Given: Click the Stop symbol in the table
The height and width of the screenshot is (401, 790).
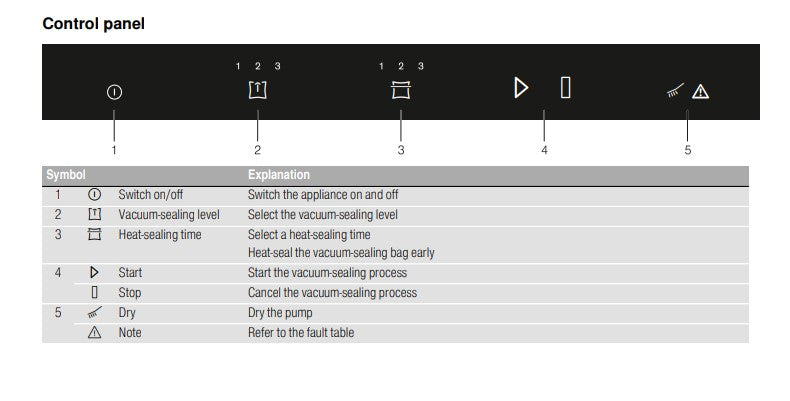Looking at the screenshot, I should [x=95, y=293].
